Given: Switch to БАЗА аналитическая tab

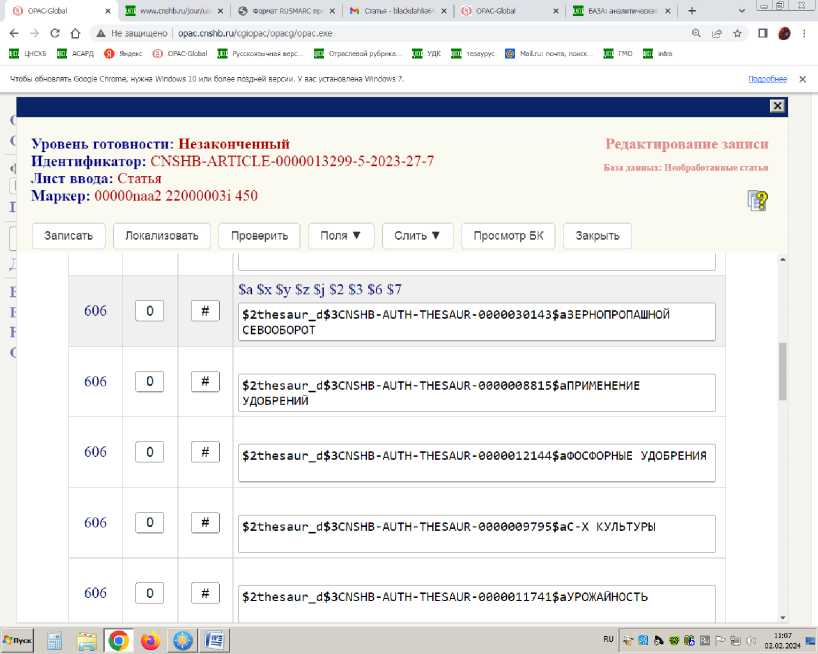Looking at the screenshot, I should tap(621, 10).
